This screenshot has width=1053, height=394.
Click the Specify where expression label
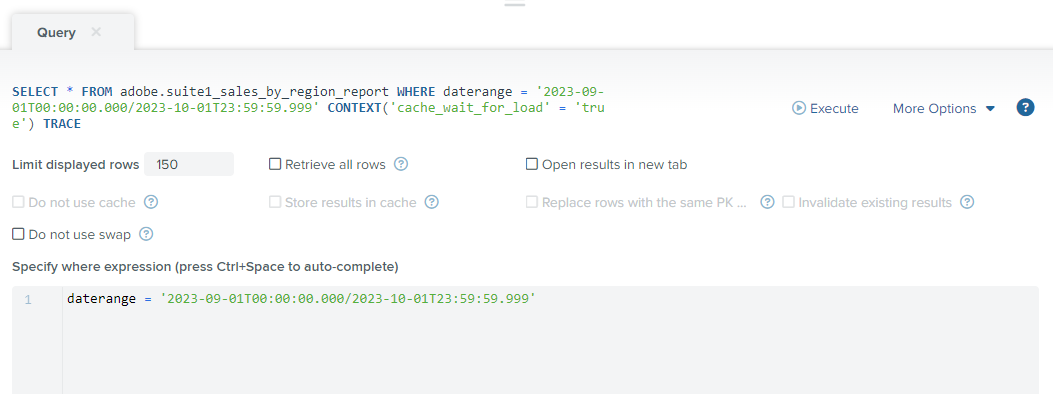coord(205,267)
